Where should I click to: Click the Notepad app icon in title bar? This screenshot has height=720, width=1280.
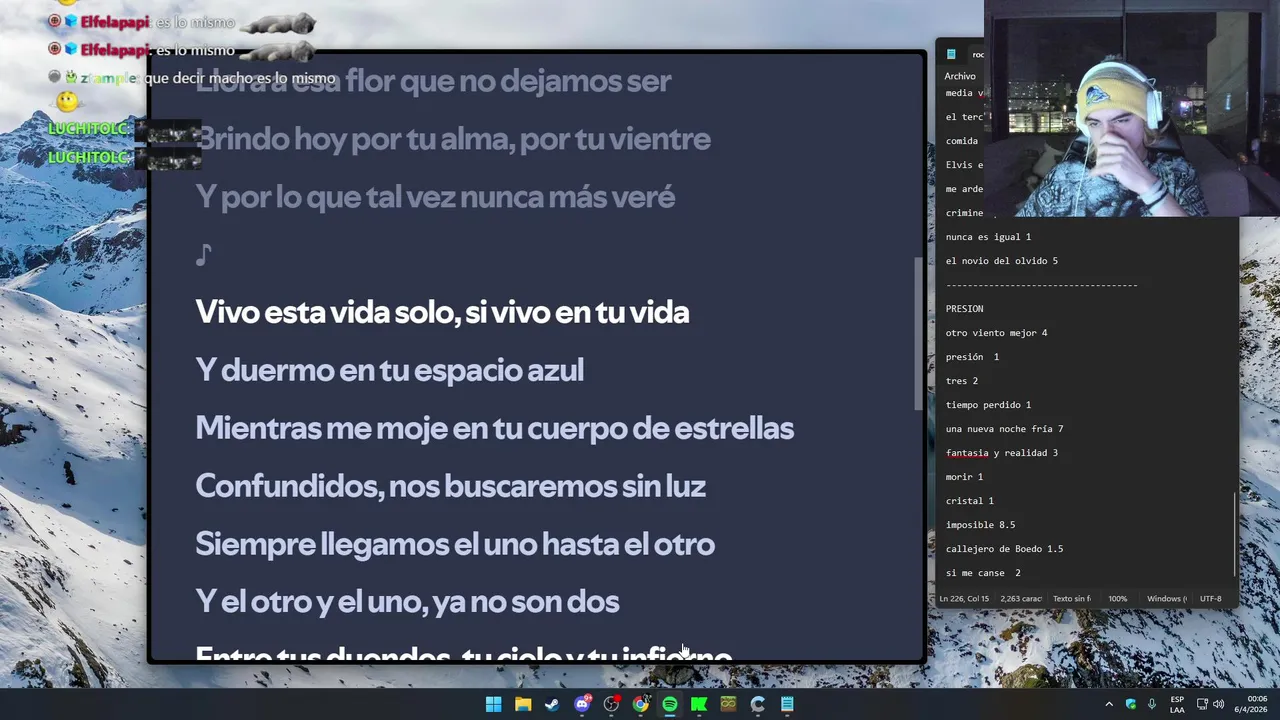951,54
